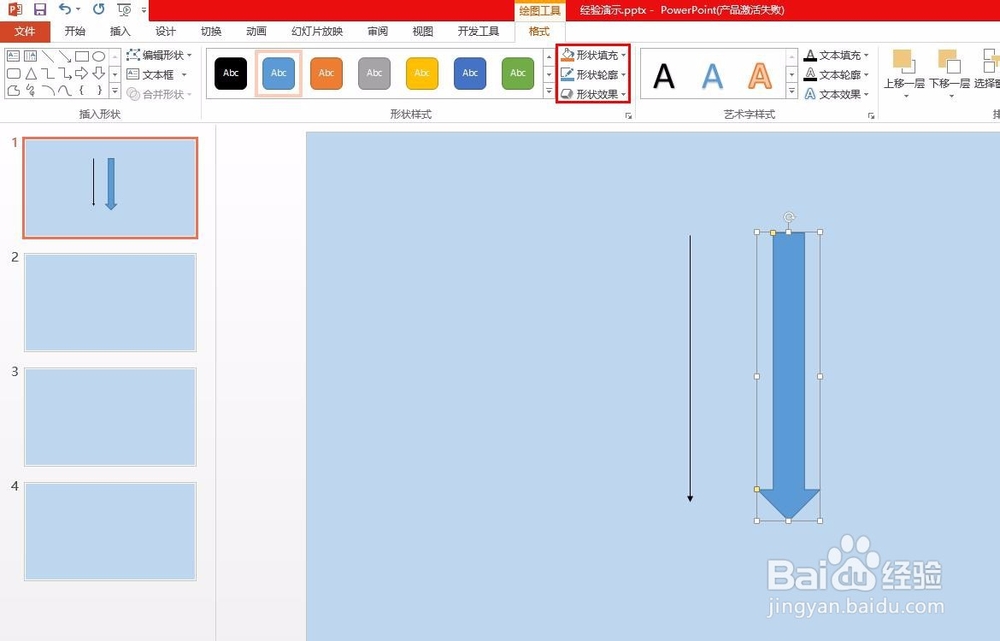
Task: Switch to the 插入 tab
Action: pyautogui.click(x=120, y=31)
